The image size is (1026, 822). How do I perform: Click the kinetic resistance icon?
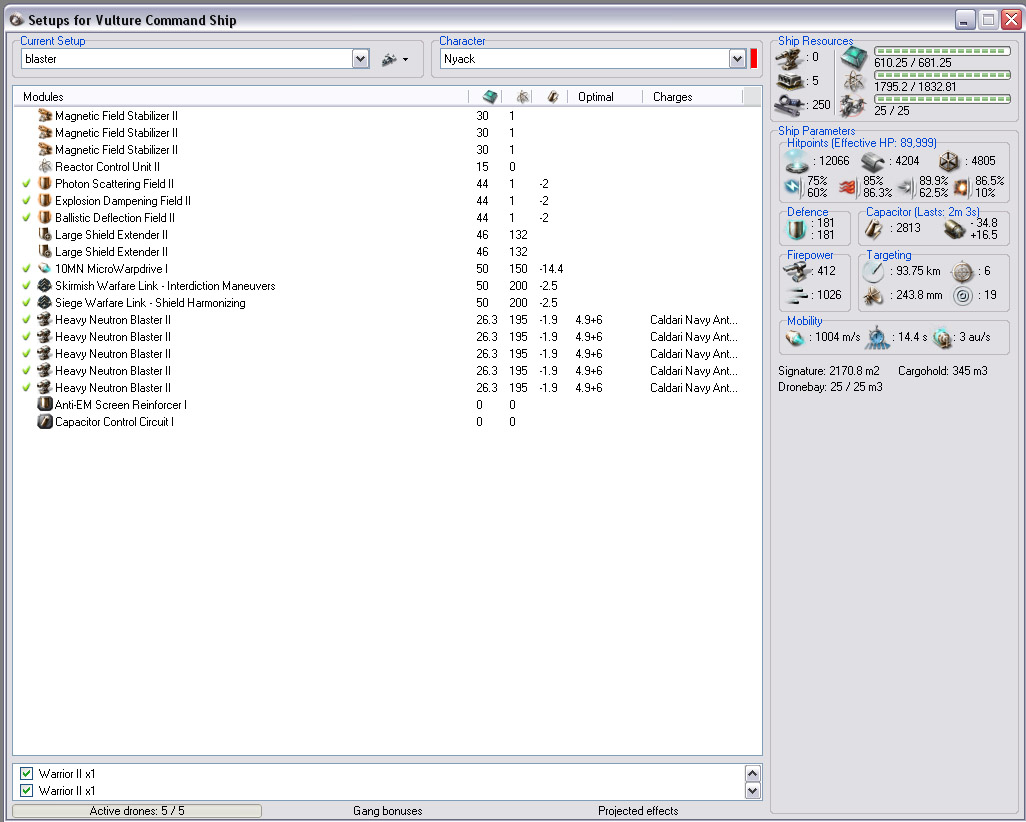[x=906, y=188]
